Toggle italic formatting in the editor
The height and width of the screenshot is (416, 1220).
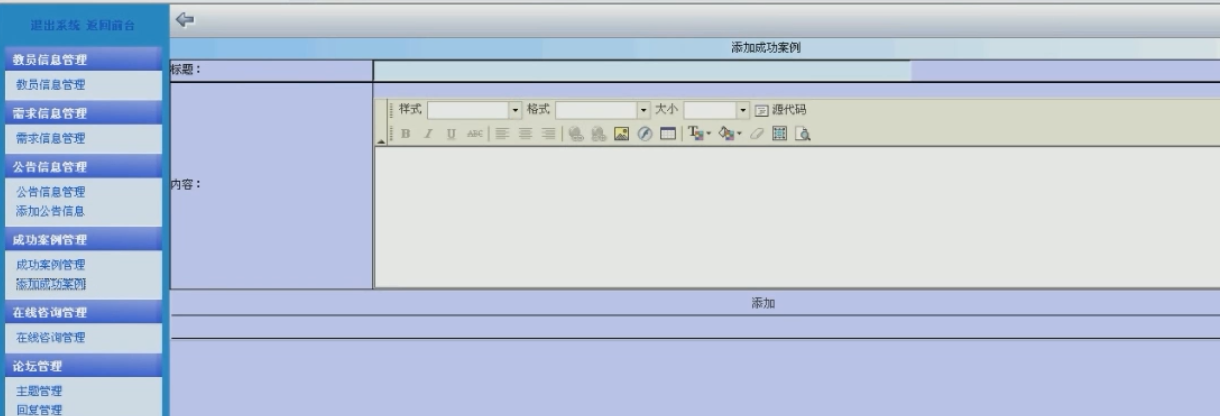(x=428, y=134)
